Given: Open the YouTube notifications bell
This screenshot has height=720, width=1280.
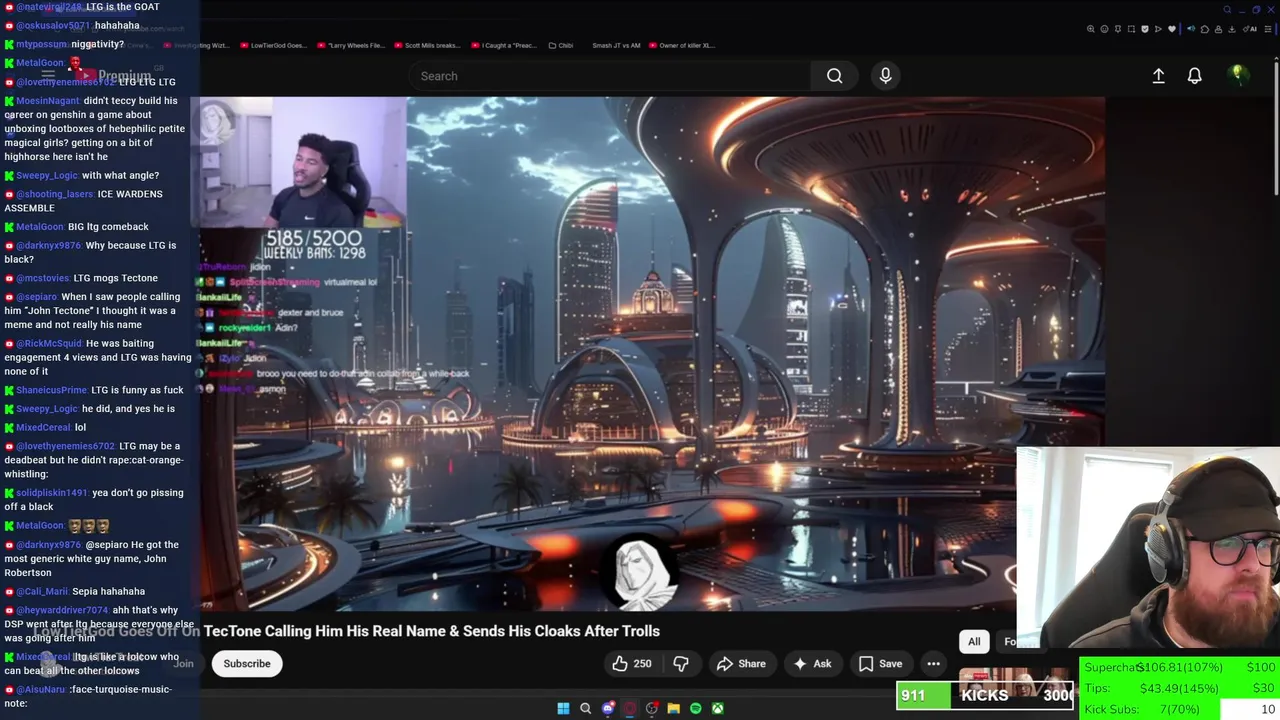Looking at the screenshot, I should click(x=1194, y=76).
